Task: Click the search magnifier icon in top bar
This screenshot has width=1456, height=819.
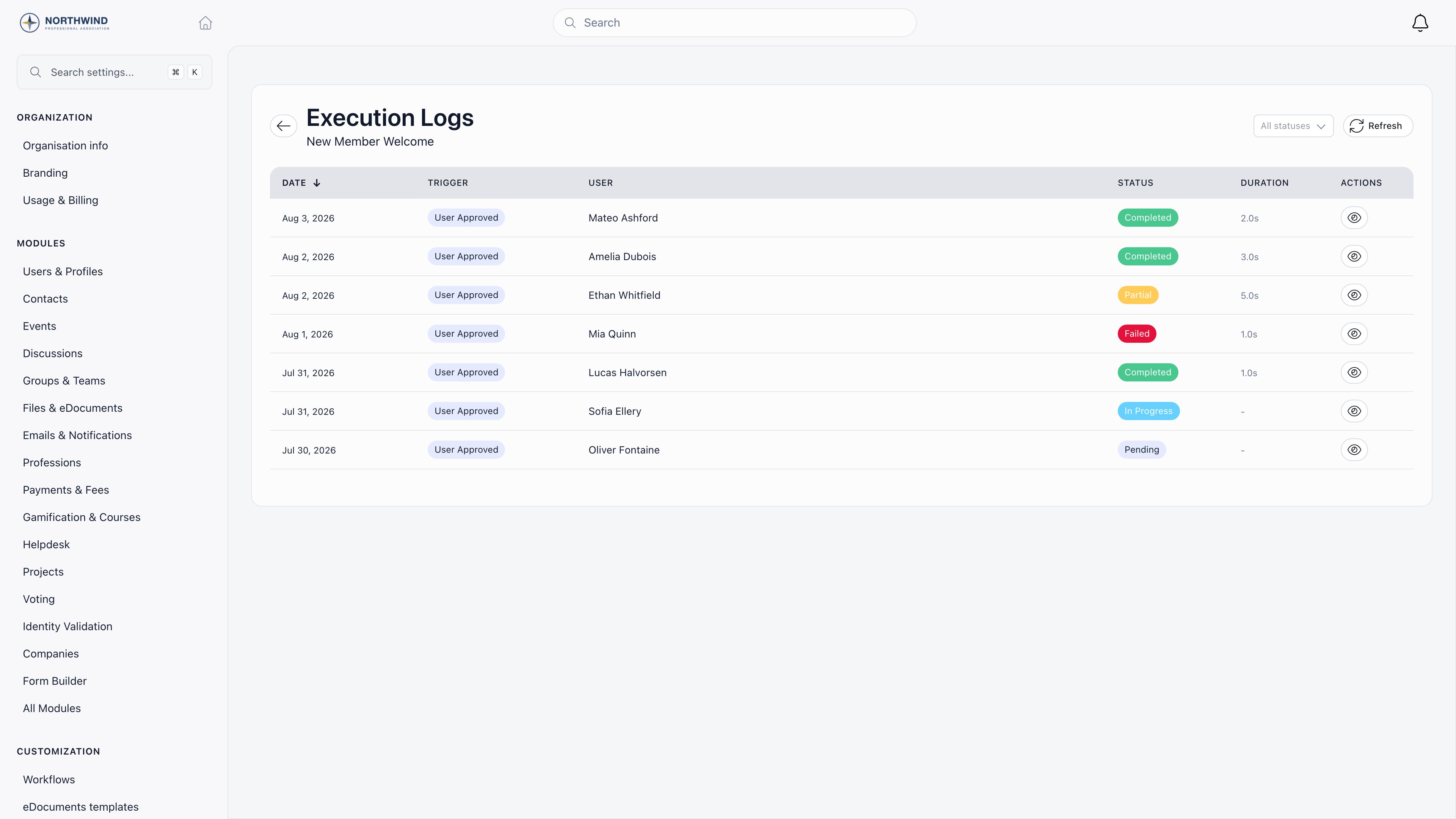Action: point(570,23)
